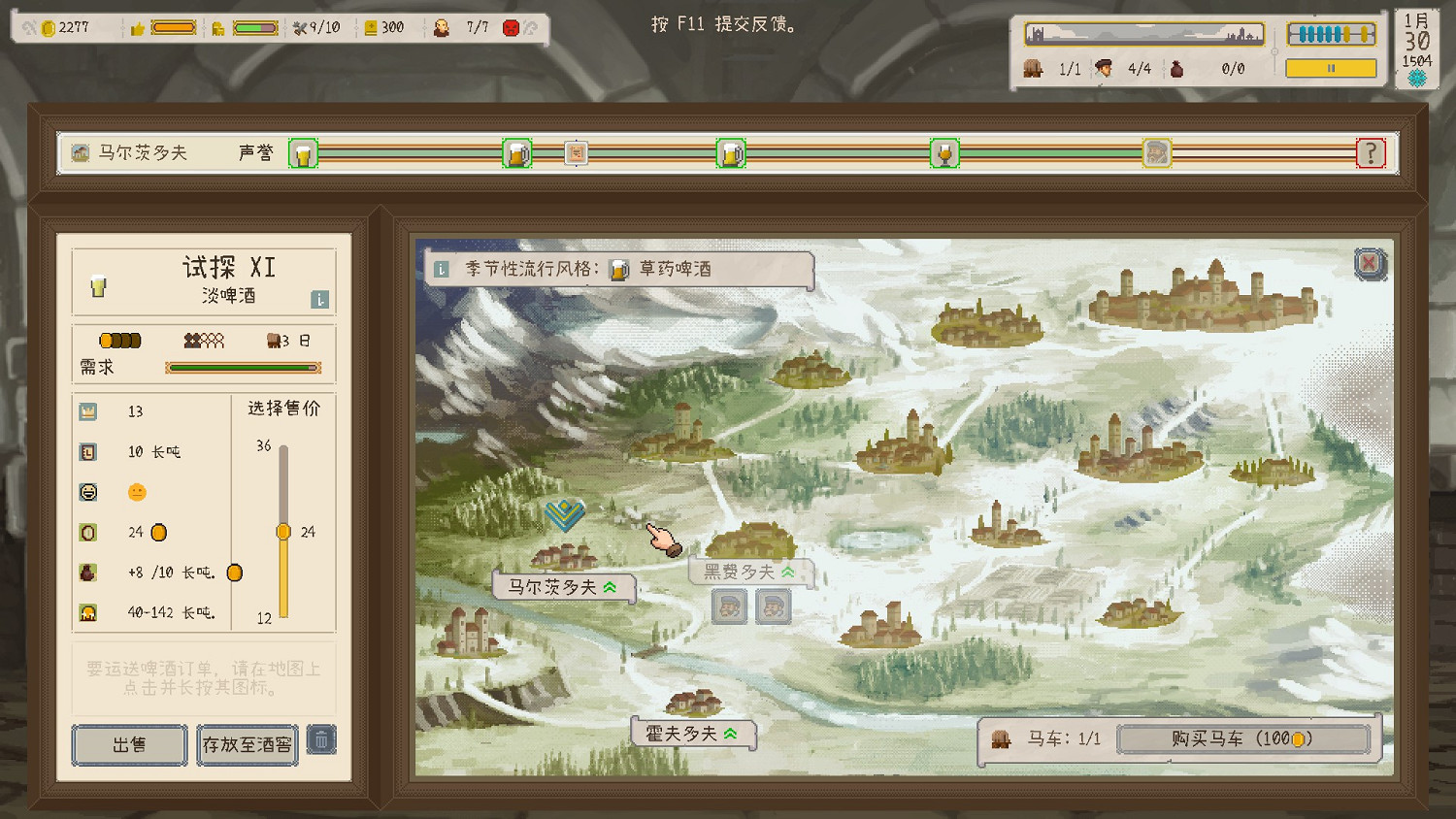1456x819 pixels.
Task: Select the question mark reward on the reputation bar
Action: pos(1370,153)
